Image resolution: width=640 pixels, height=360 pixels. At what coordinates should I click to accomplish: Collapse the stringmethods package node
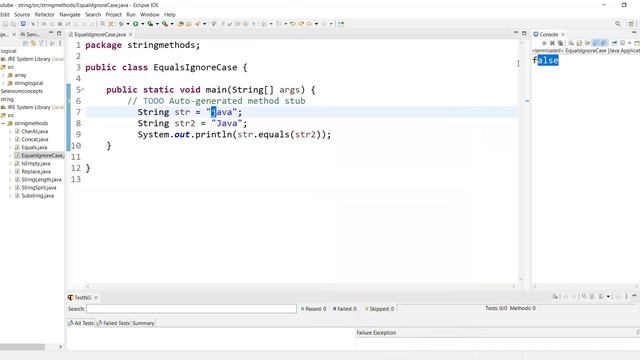coord(3,123)
